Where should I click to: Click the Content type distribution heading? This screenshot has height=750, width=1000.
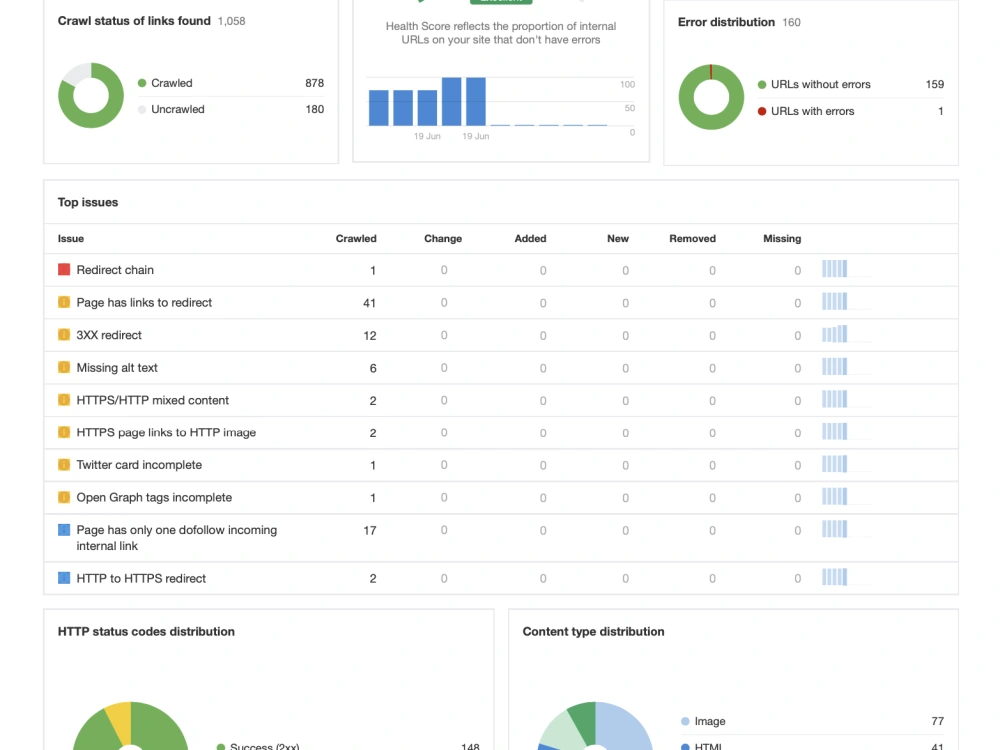click(x=593, y=631)
